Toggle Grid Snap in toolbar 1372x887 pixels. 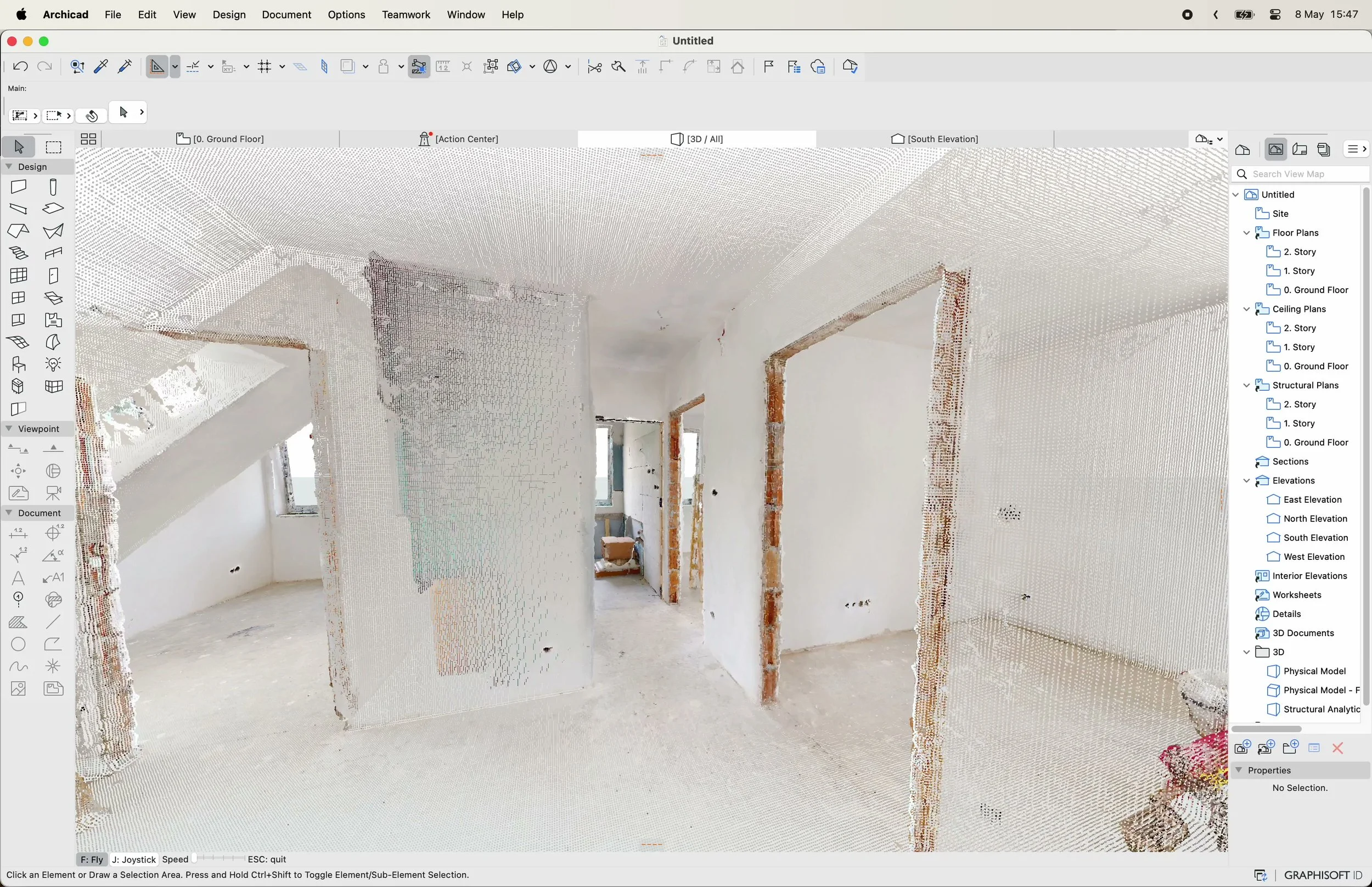click(265, 67)
